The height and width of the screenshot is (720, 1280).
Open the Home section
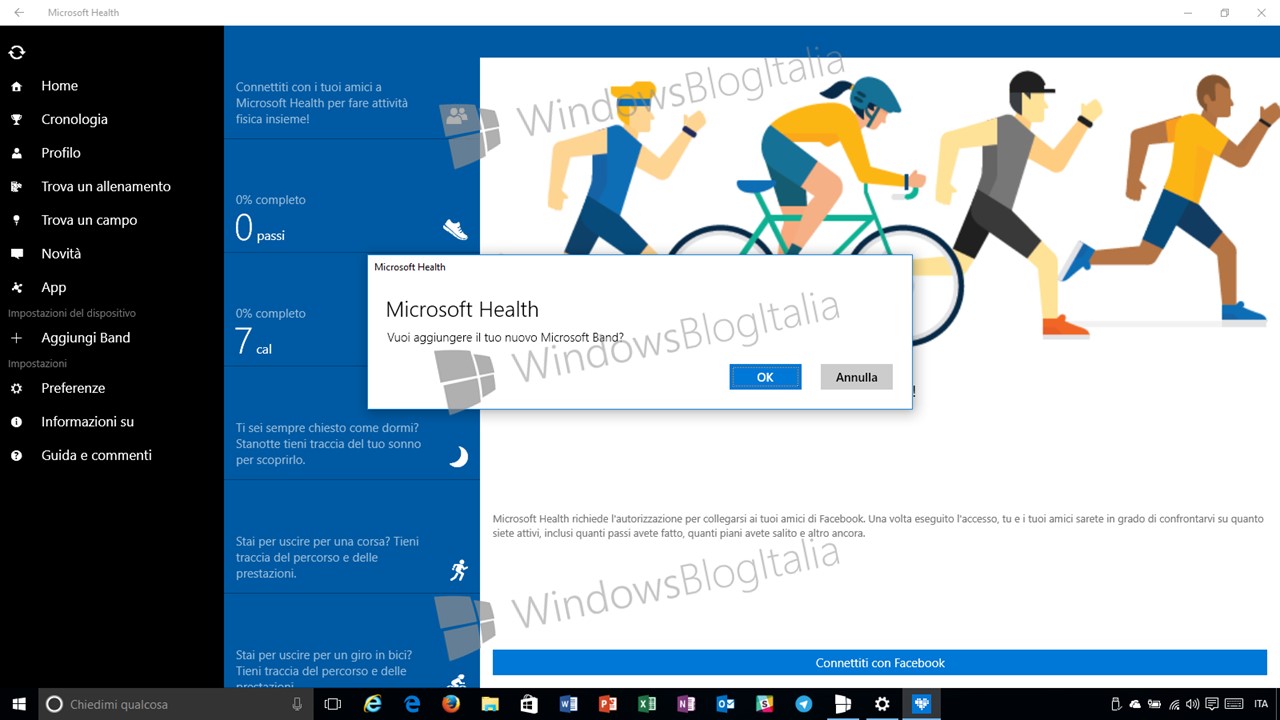tap(59, 86)
